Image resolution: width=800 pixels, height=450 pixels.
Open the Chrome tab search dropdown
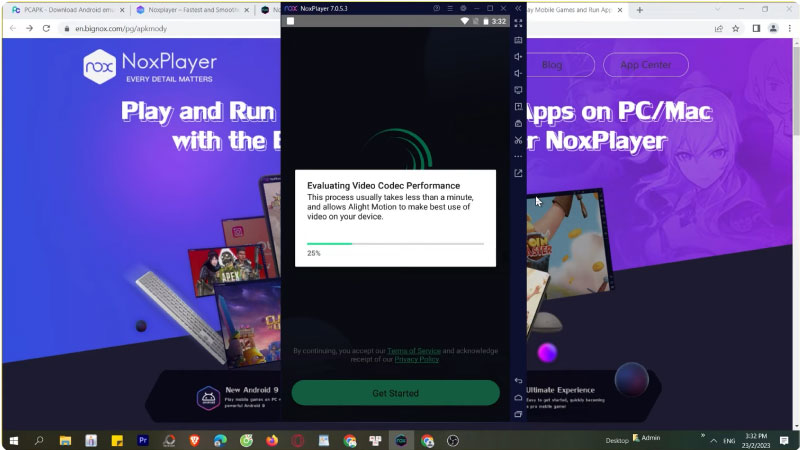coord(717,9)
